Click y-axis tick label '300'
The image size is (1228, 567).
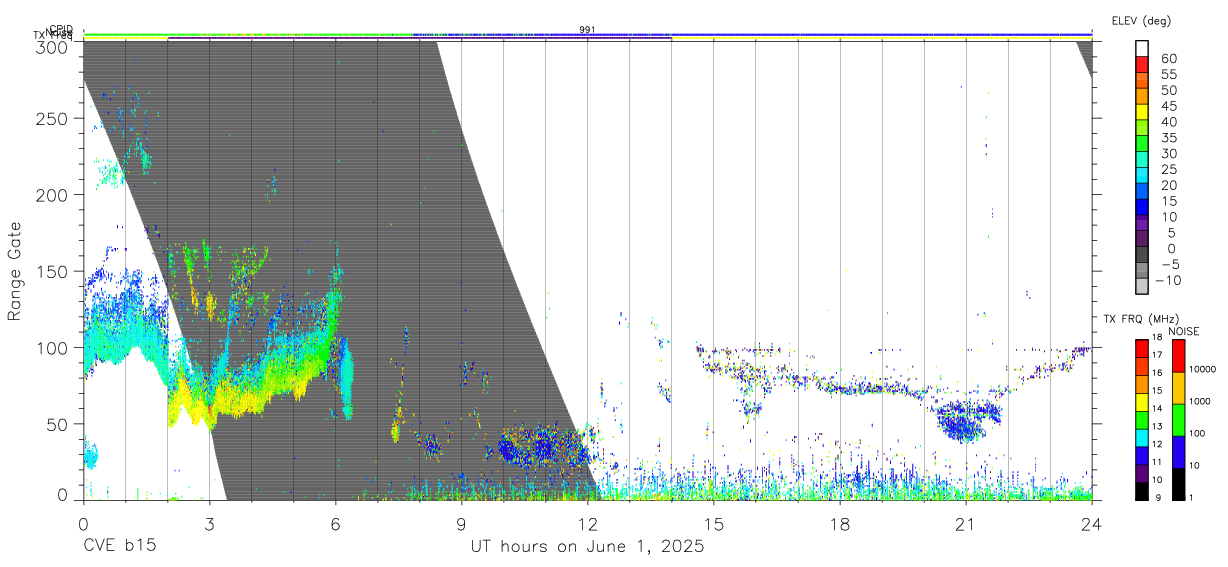[x=53, y=46]
